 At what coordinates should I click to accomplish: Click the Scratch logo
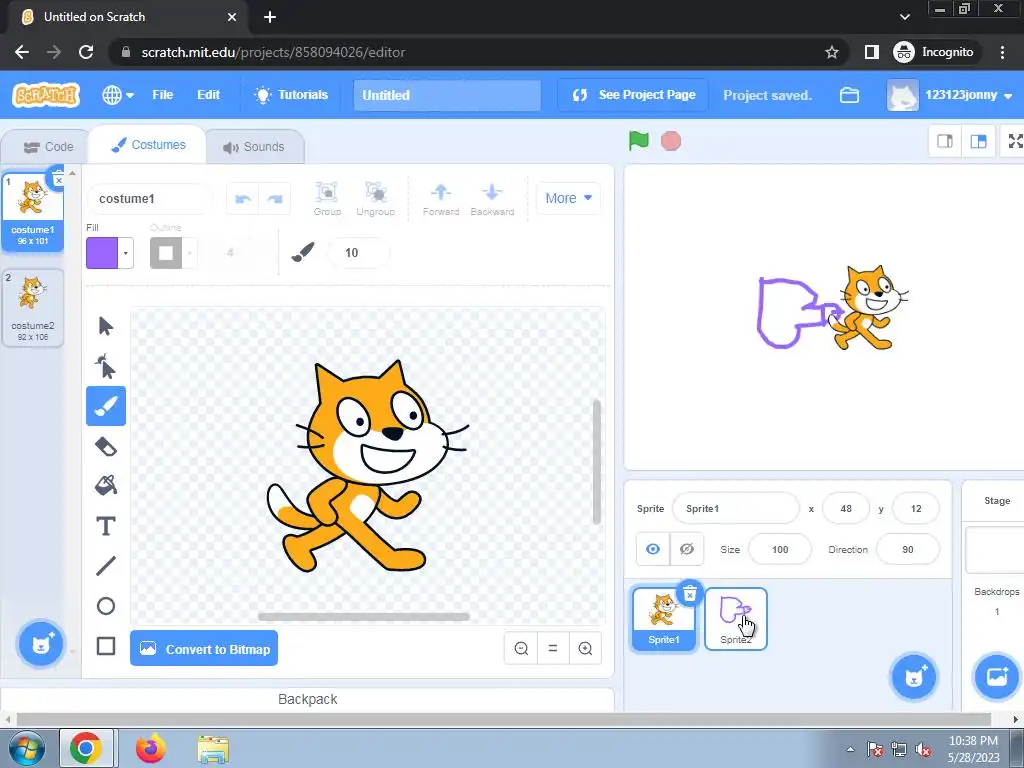pyautogui.click(x=46, y=95)
